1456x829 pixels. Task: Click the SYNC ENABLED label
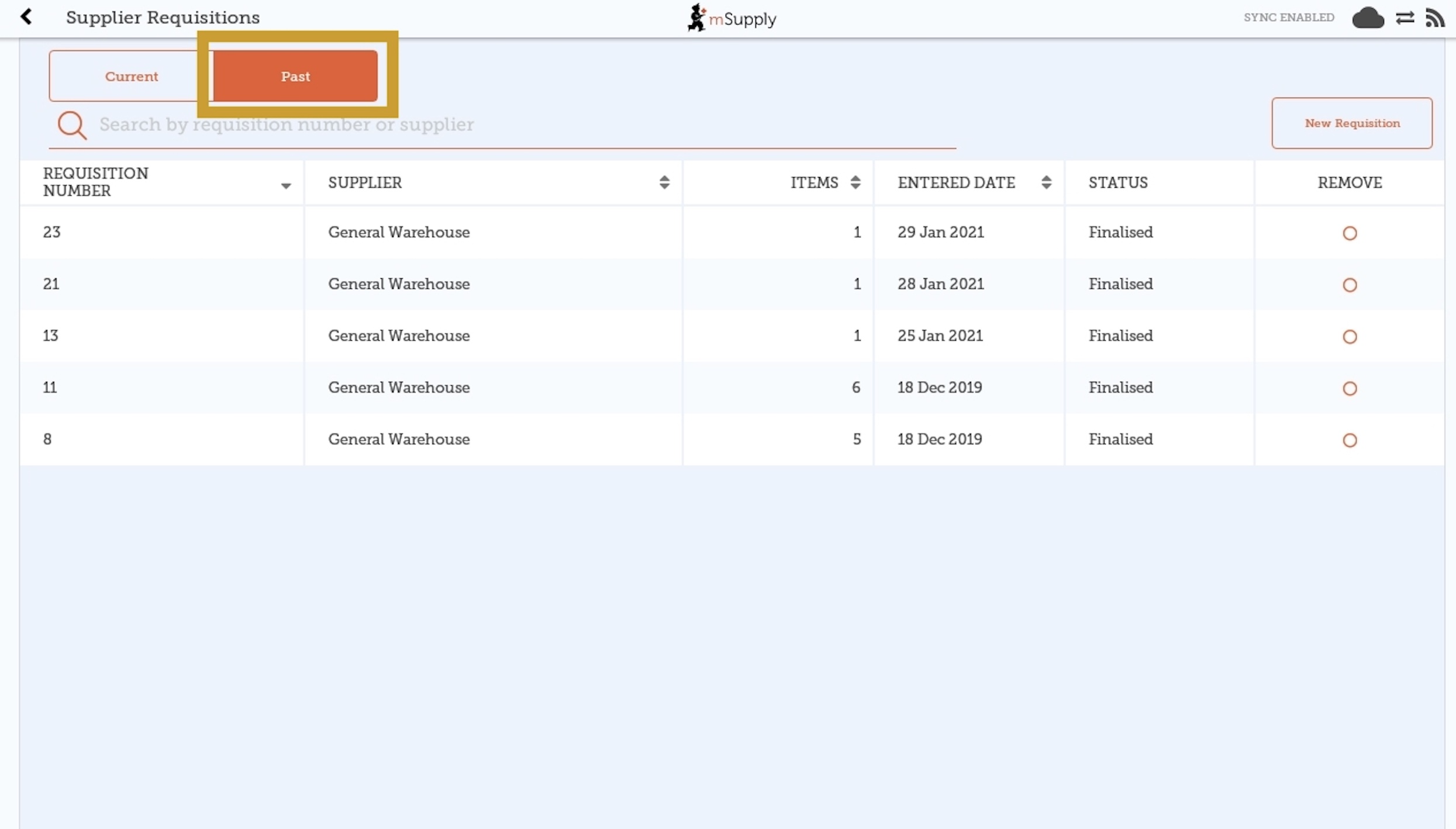click(x=1289, y=18)
